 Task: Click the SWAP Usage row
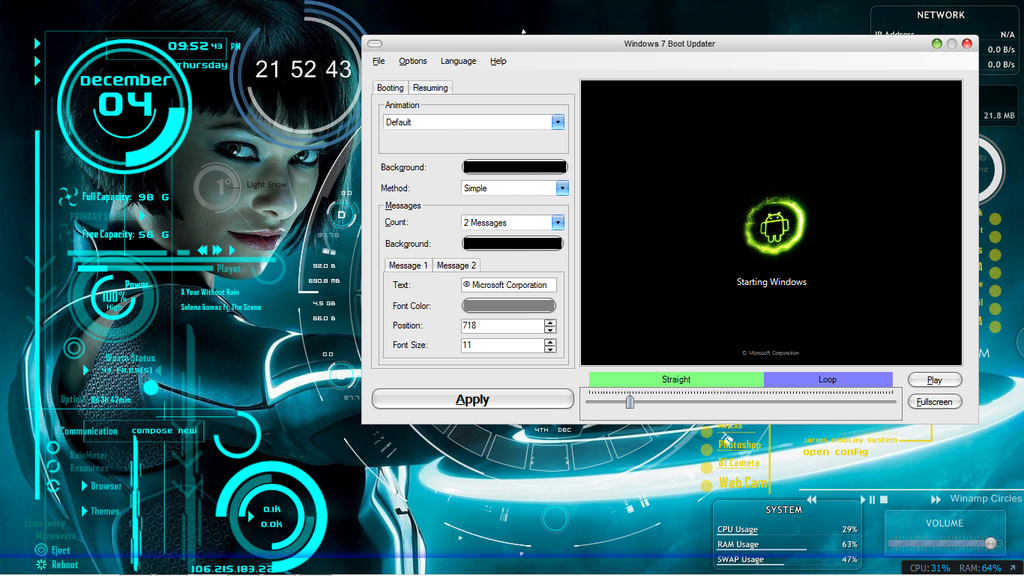[x=787, y=560]
